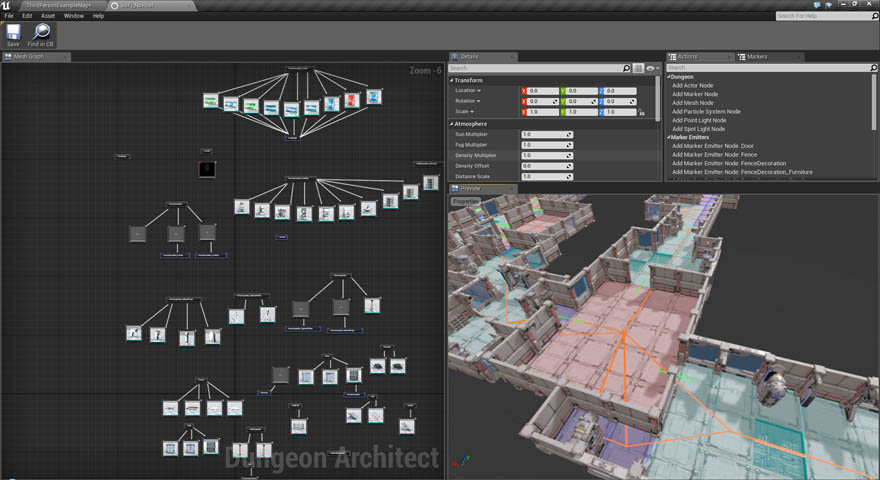Open the Location type dropdown arrow

[x=479, y=91]
